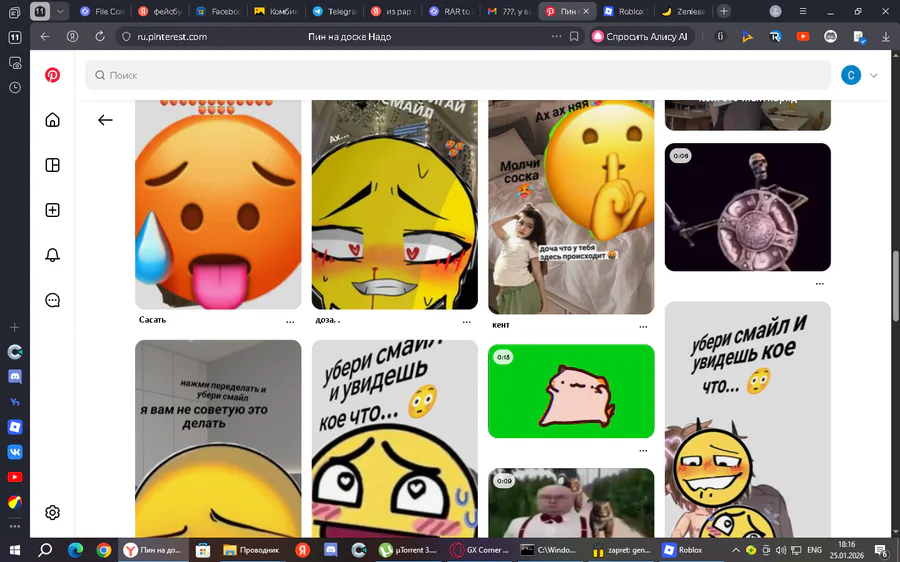Open messages chat bubble icon
900x562 pixels.
click(52, 300)
